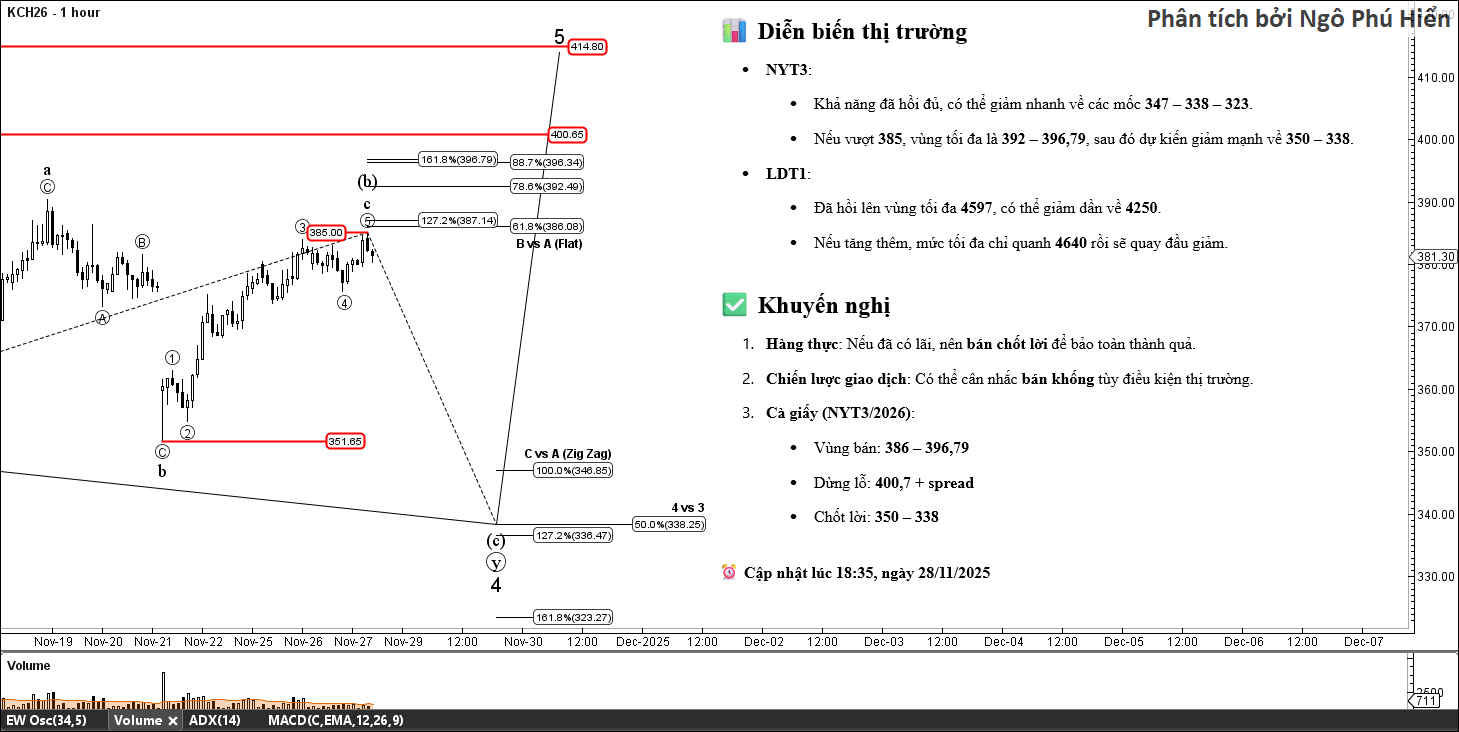Click the red 351.65 support level label
The height and width of the screenshot is (732, 1459).
pos(345,441)
